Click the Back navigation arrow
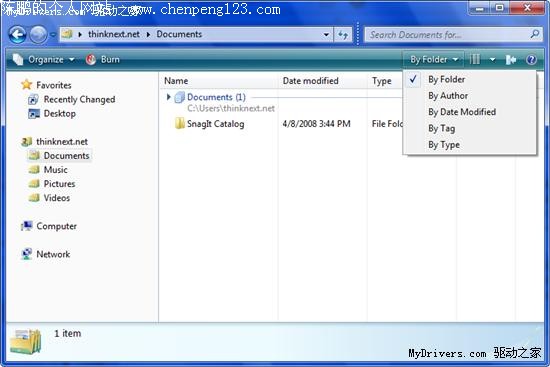Image resolution: width=550 pixels, height=367 pixels. click(17, 35)
